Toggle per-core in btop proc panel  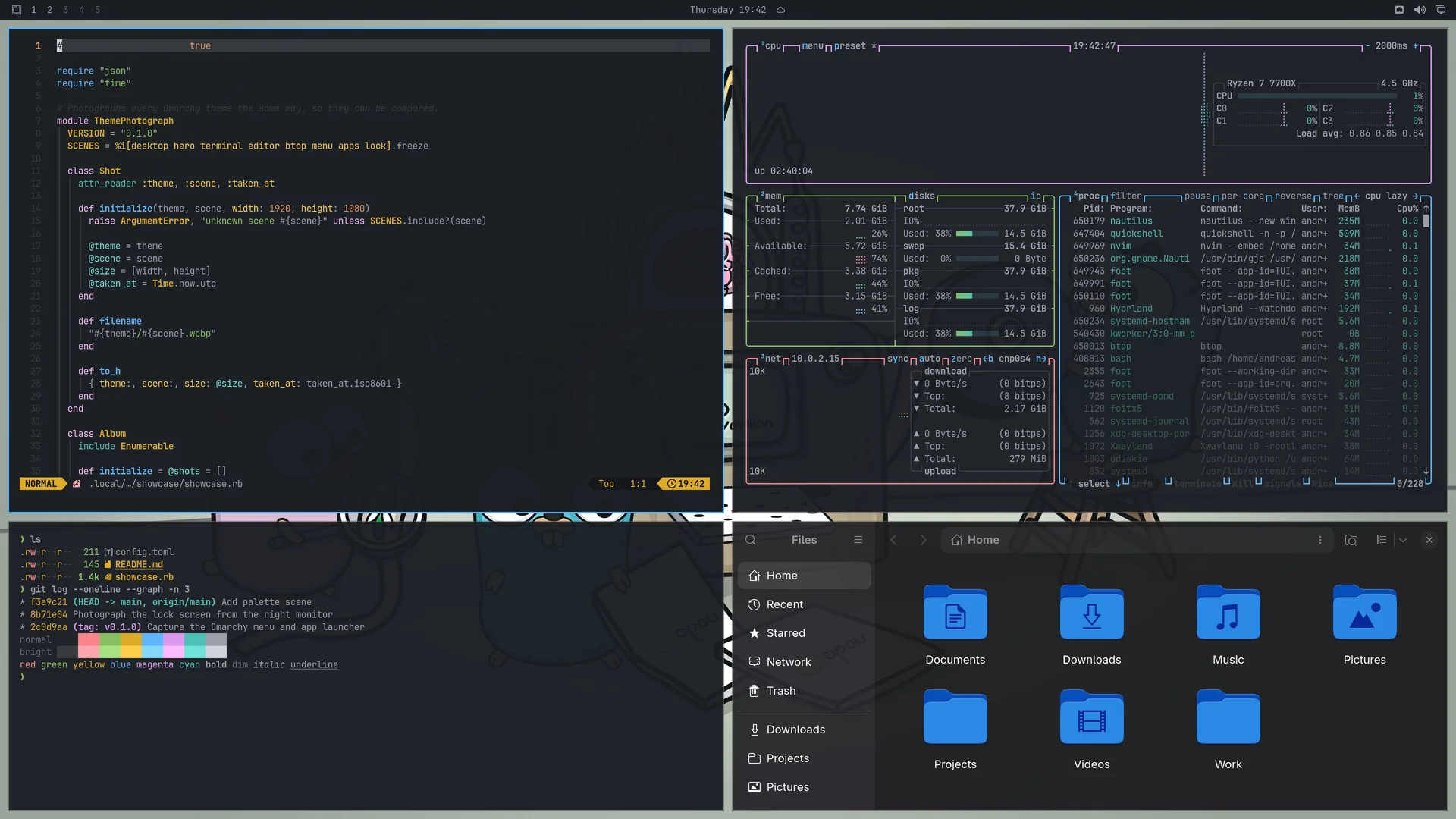pyautogui.click(x=1242, y=196)
